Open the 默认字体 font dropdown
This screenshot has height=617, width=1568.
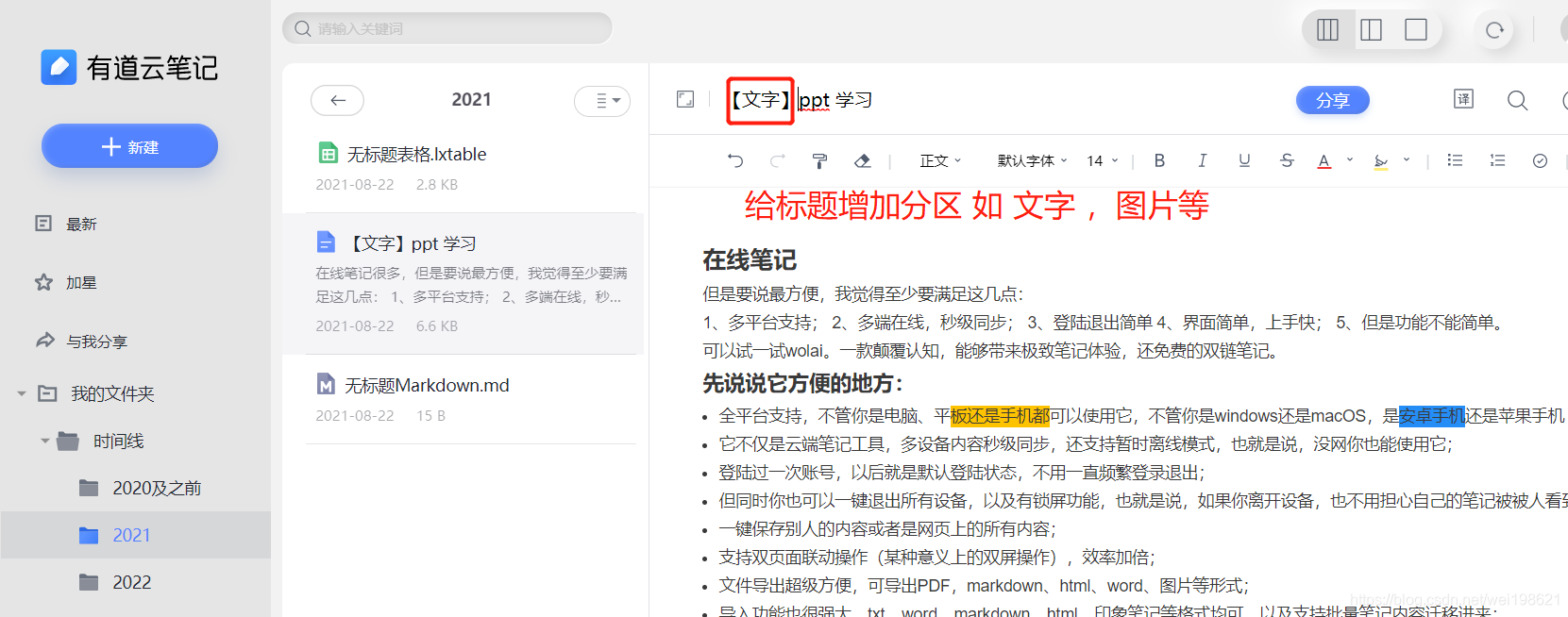click(x=1032, y=160)
